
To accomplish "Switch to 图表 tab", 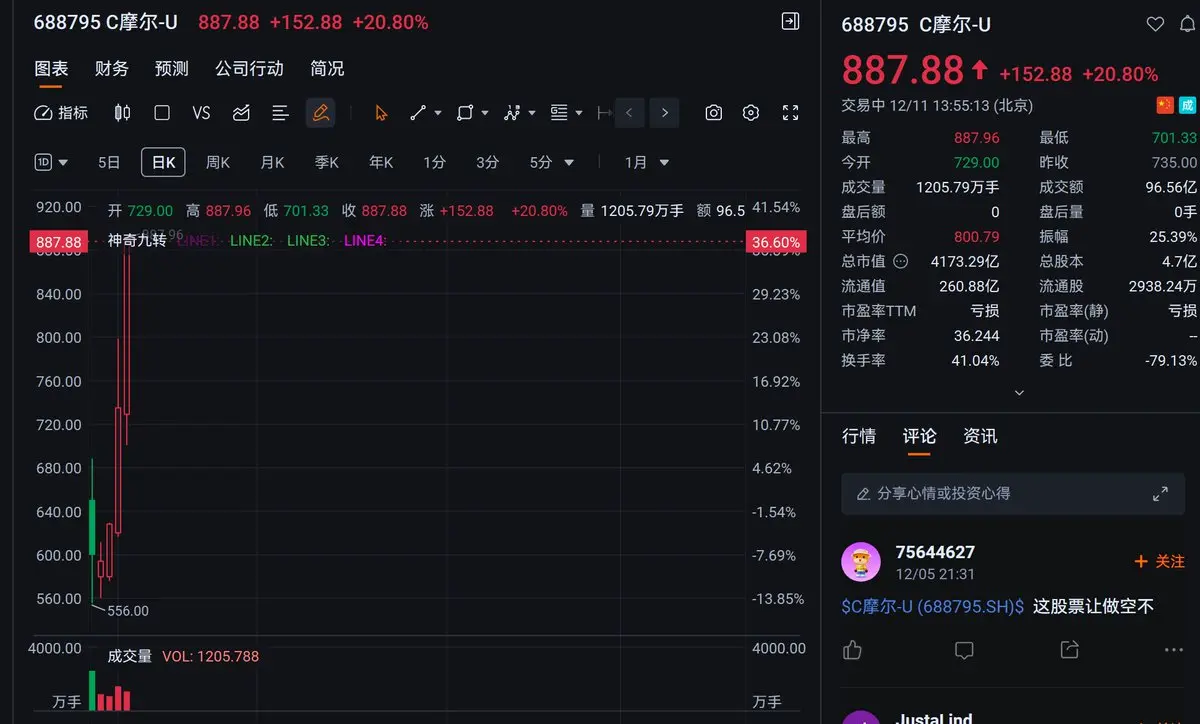I will point(51,68).
